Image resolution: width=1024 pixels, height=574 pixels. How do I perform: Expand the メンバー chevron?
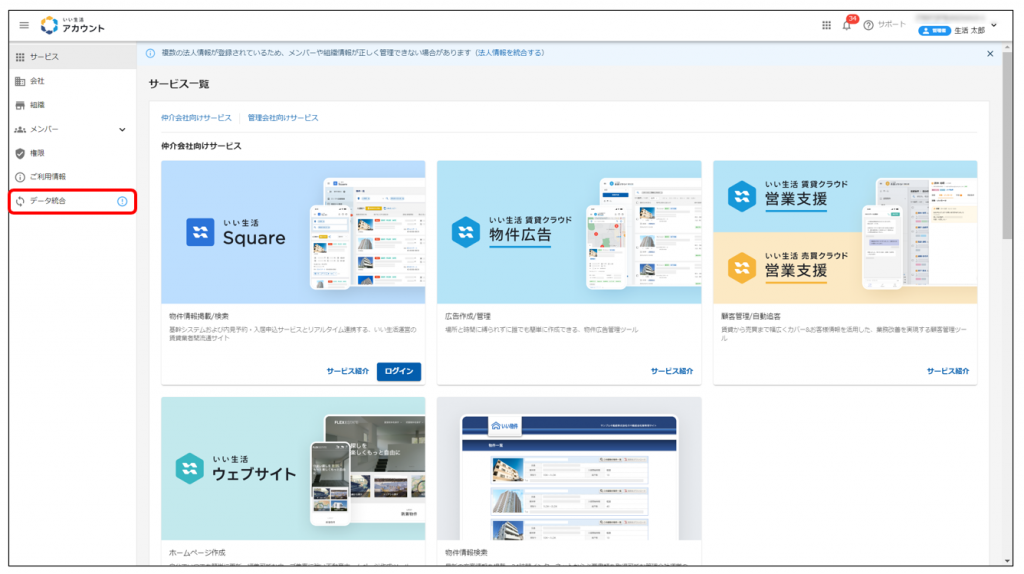(x=122, y=129)
